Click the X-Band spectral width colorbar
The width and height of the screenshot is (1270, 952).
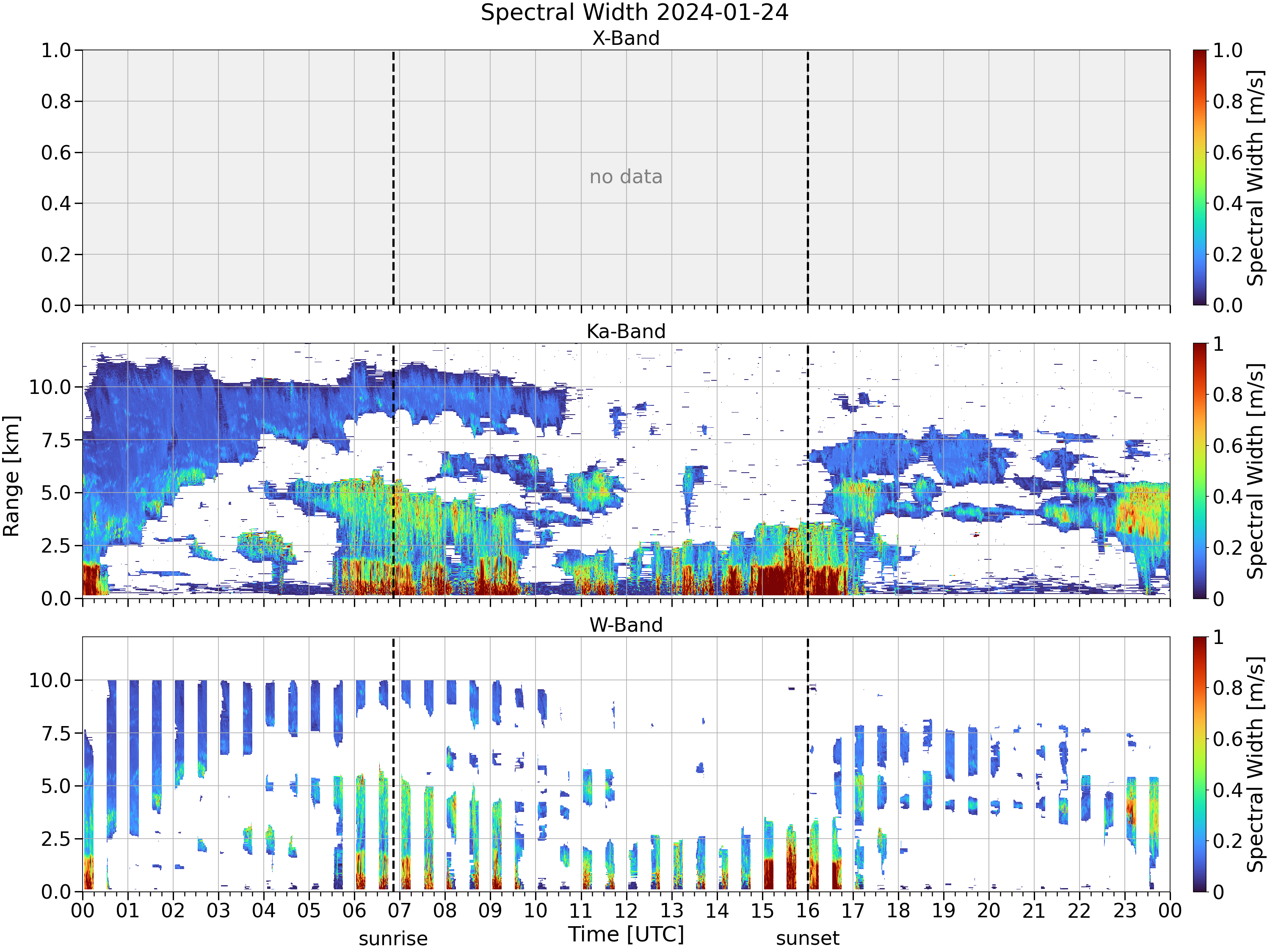(x=1200, y=177)
